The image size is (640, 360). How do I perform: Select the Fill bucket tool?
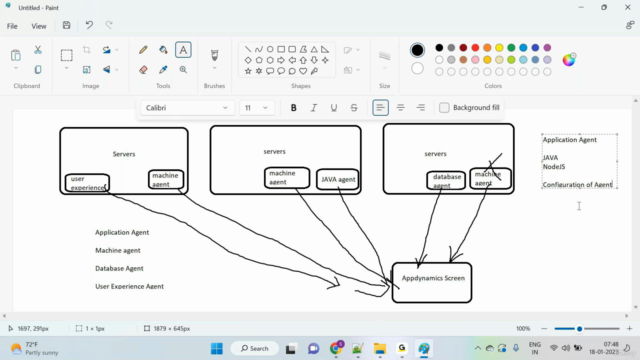[163, 50]
